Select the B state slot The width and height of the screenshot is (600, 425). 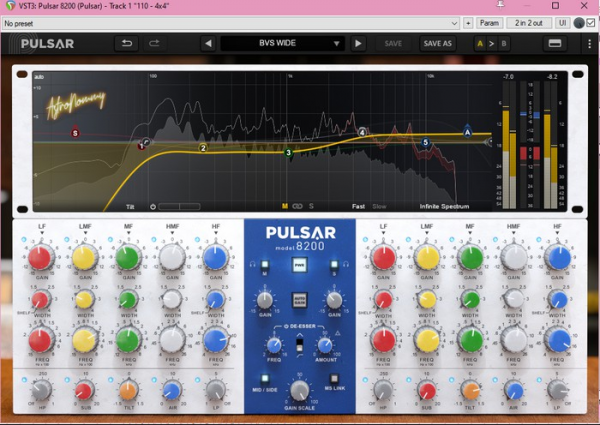[x=504, y=44]
